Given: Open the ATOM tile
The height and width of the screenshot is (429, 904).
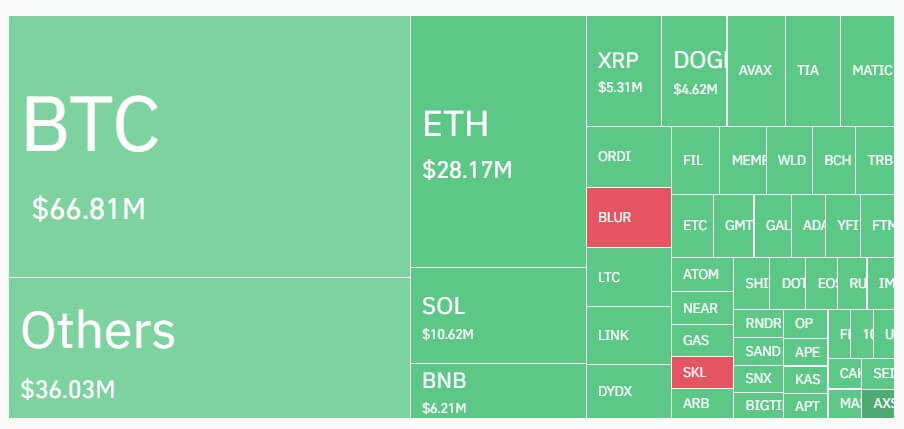Looking at the screenshot, I should 701,274.
